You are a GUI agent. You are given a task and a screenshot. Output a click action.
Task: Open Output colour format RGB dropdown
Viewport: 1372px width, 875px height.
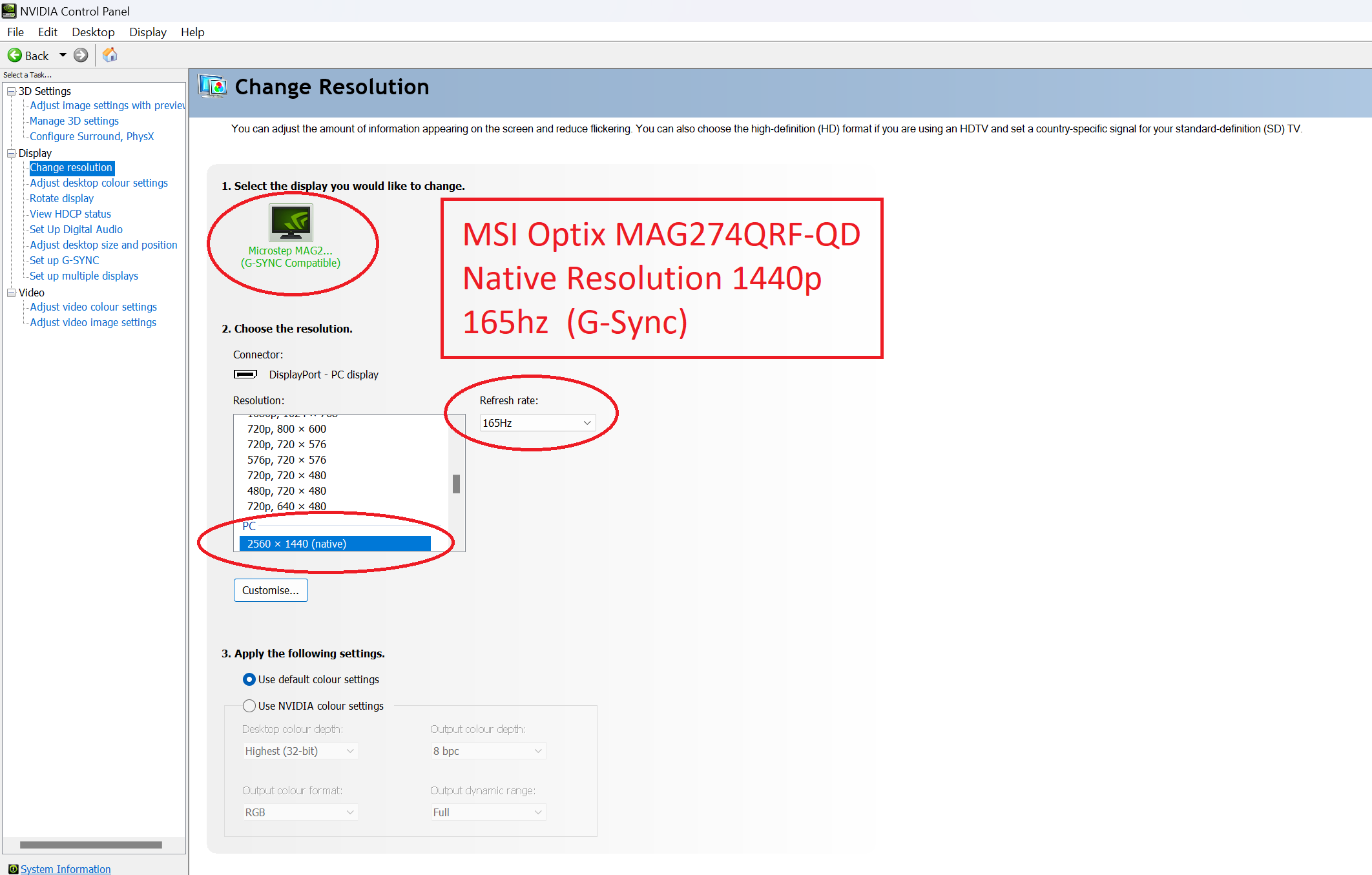(300, 812)
